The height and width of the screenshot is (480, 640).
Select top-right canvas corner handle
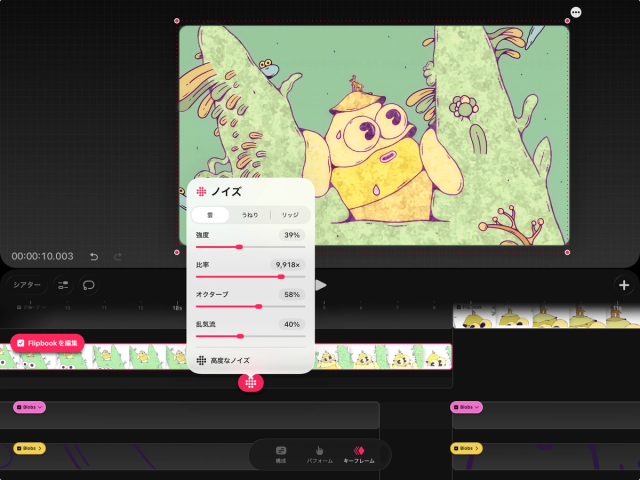click(x=567, y=21)
